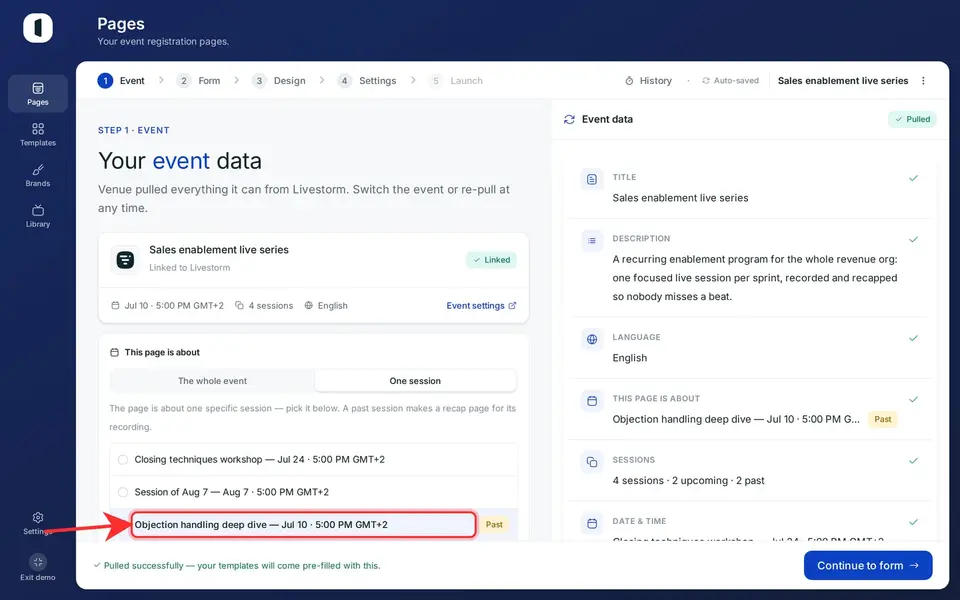Click the History button
This screenshot has height=600, width=960.
point(648,81)
